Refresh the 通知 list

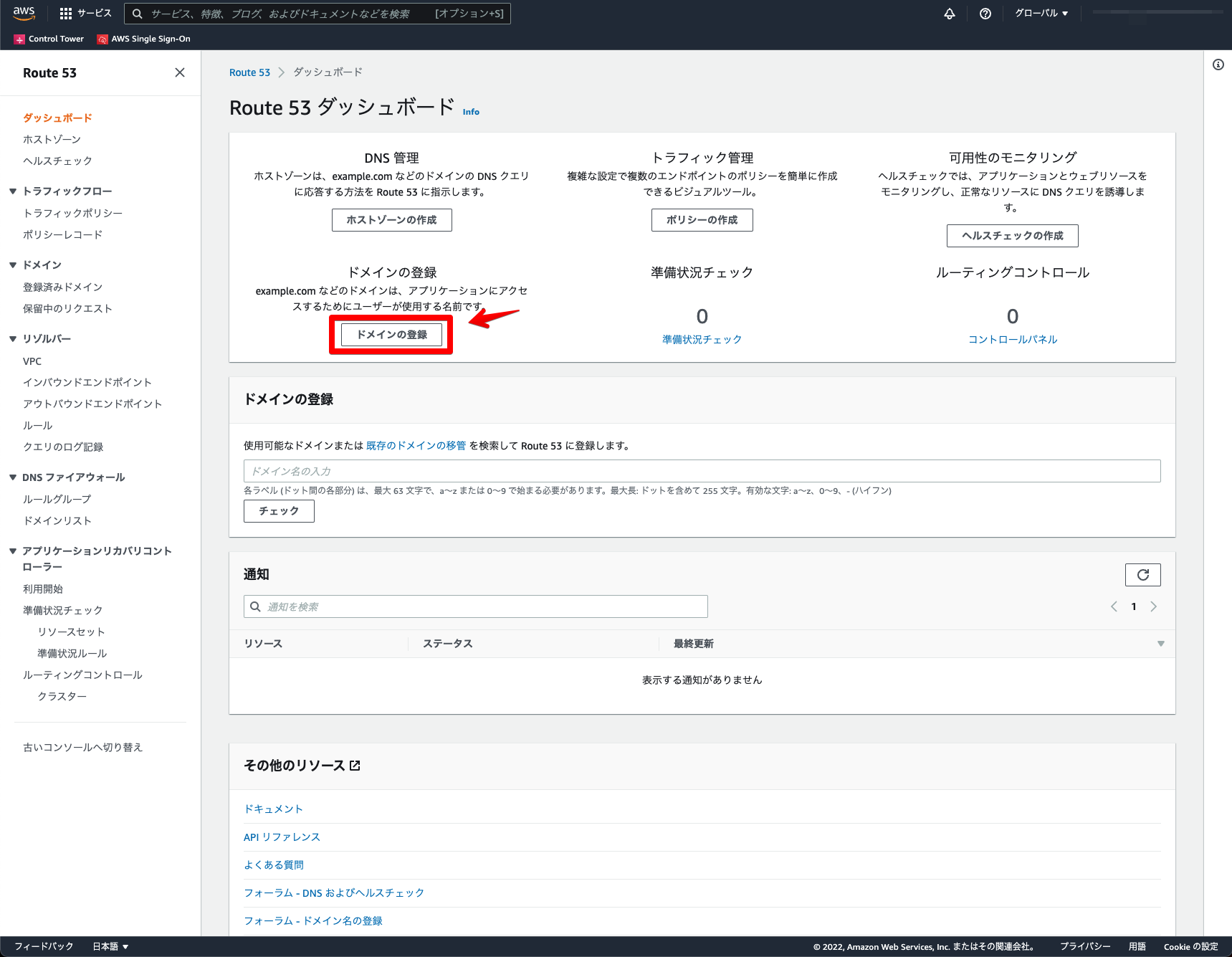1143,575
